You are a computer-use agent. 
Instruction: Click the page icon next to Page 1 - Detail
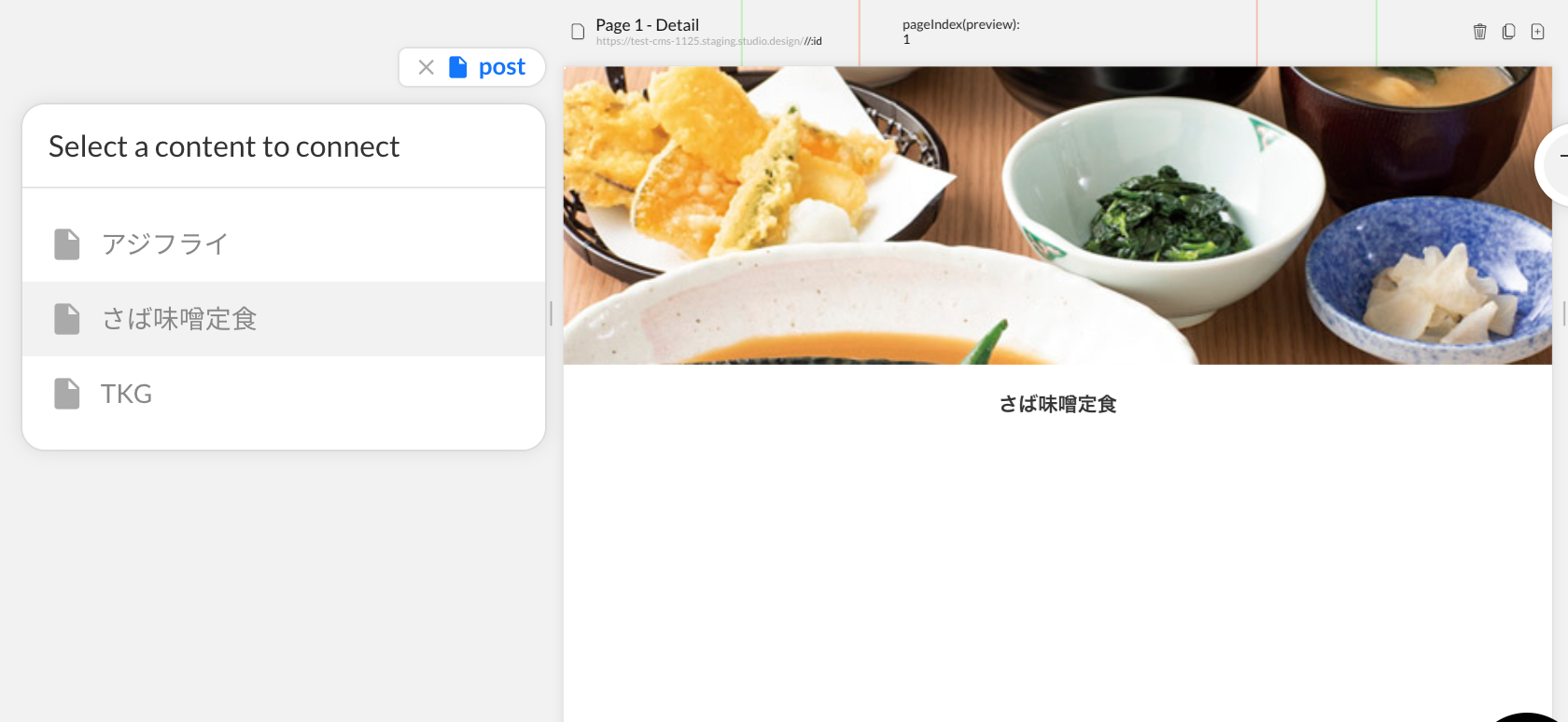[x=578, y=32]
